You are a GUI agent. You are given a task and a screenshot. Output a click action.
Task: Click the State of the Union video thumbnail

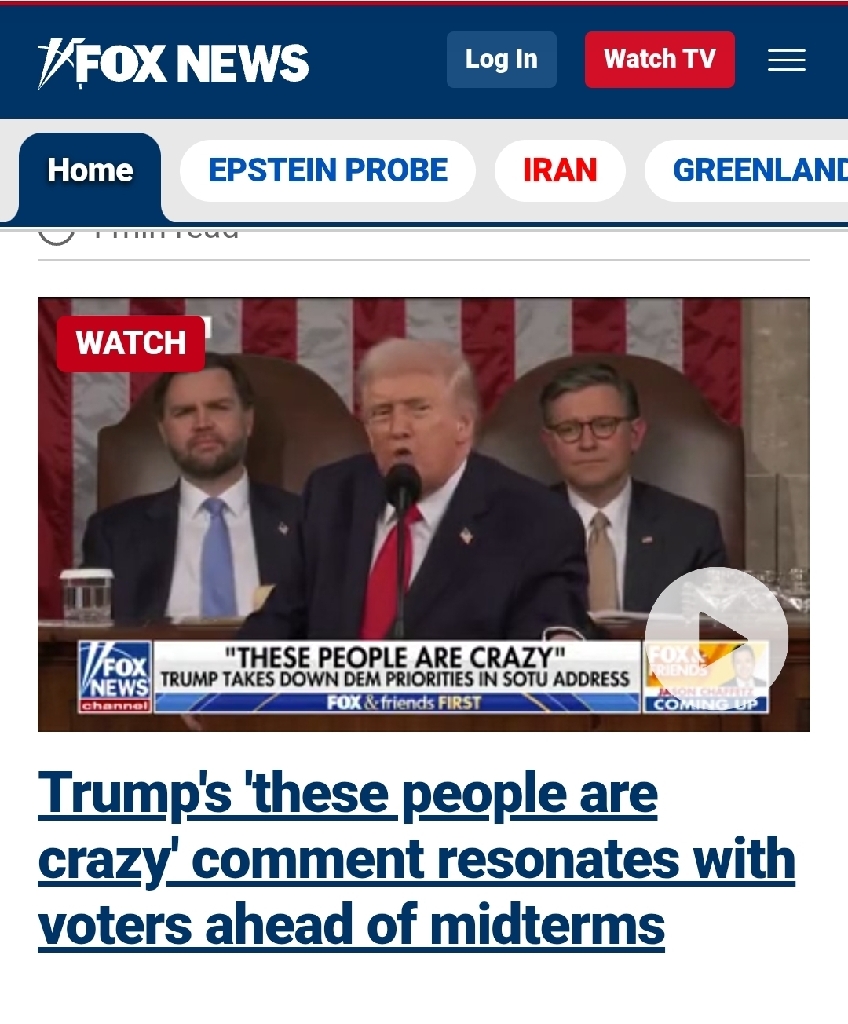[423, 514]
